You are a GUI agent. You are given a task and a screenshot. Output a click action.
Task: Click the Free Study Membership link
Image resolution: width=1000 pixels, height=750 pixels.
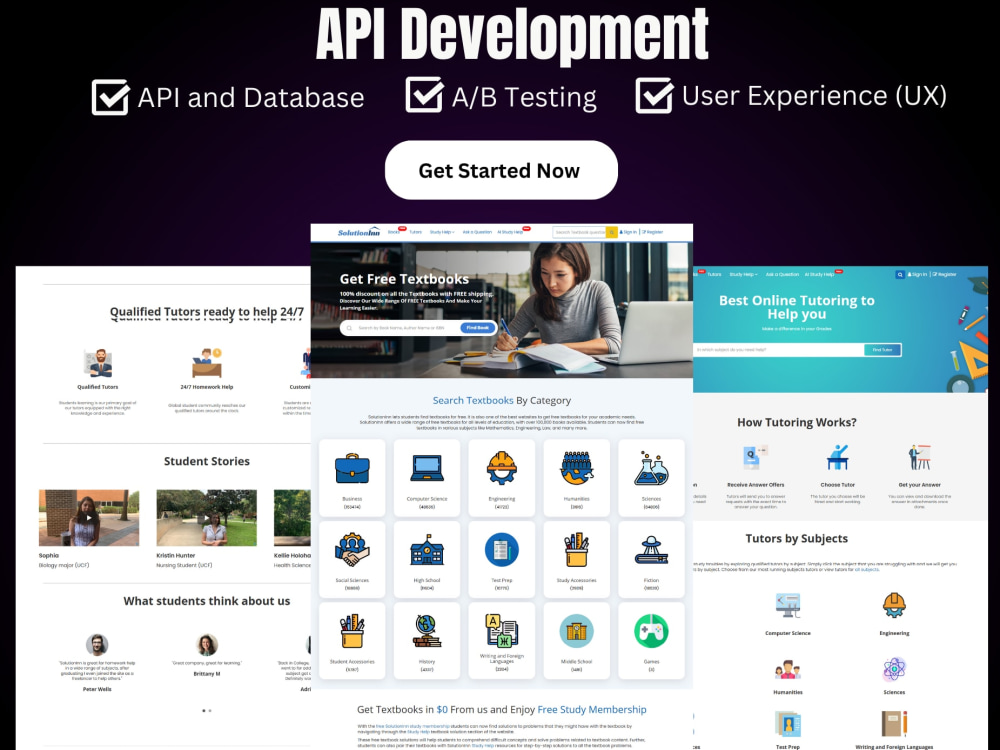(x=592, y=709)
